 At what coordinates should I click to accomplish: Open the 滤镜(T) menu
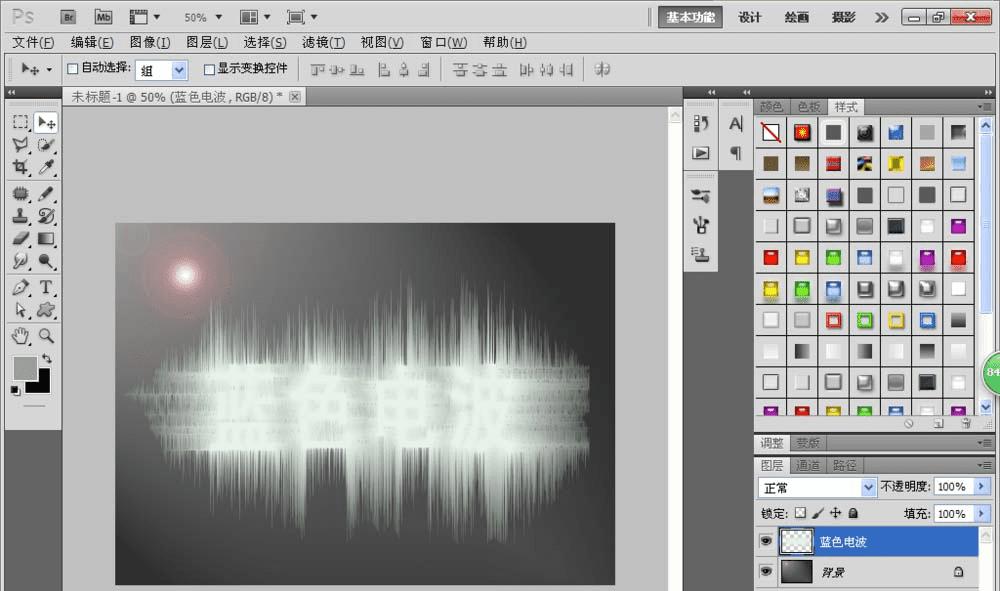coord(323,42)
